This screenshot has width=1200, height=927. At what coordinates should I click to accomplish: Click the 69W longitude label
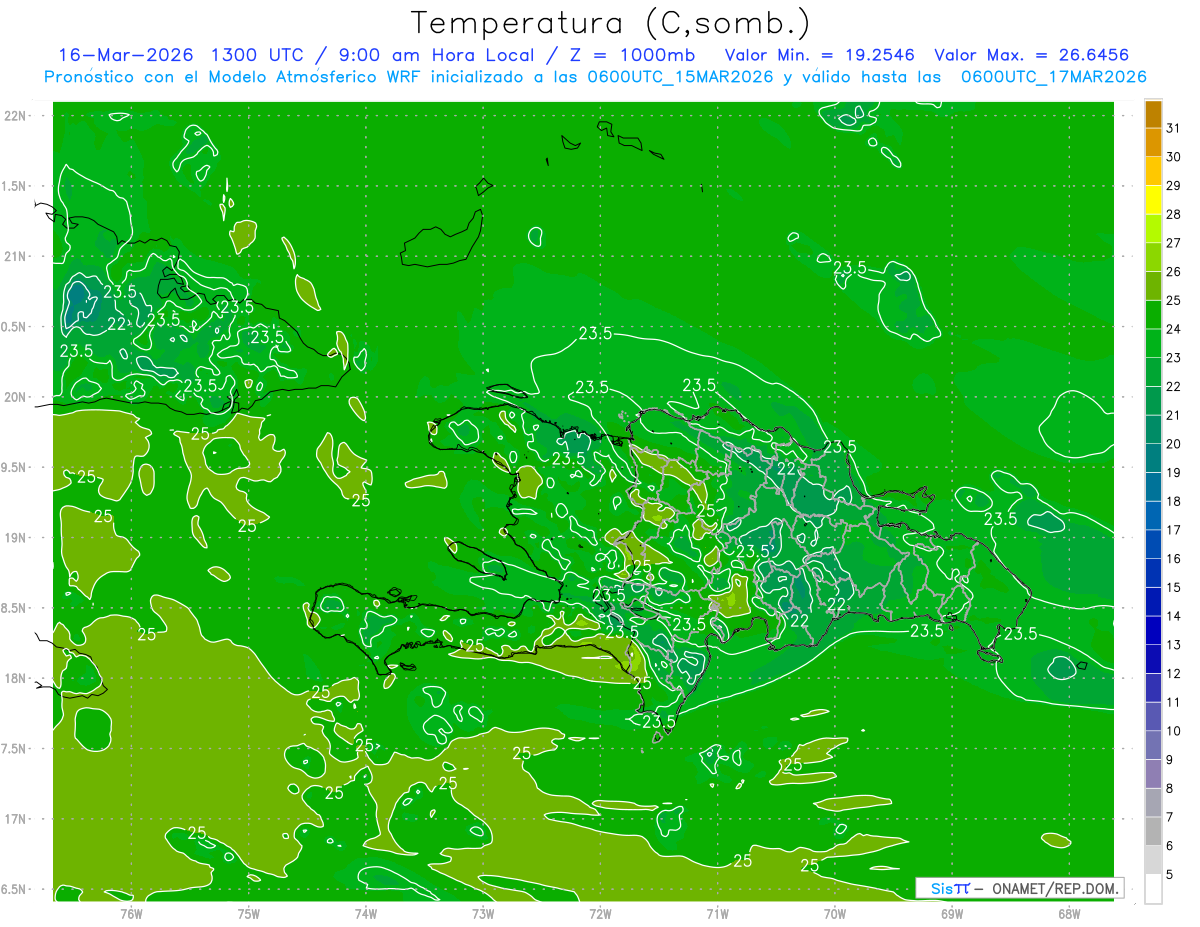pyautogui.click(x=952, y=913)
